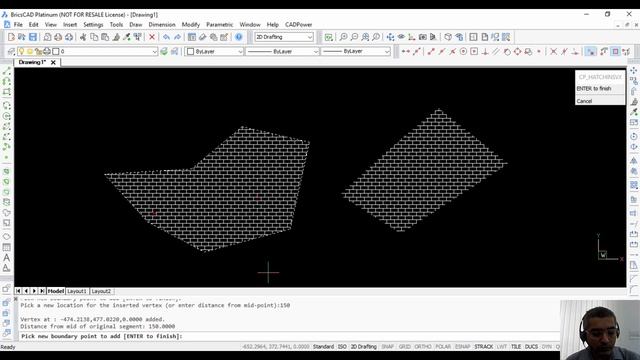Toggle SNAP in the status bar

(x=387, y=347)
